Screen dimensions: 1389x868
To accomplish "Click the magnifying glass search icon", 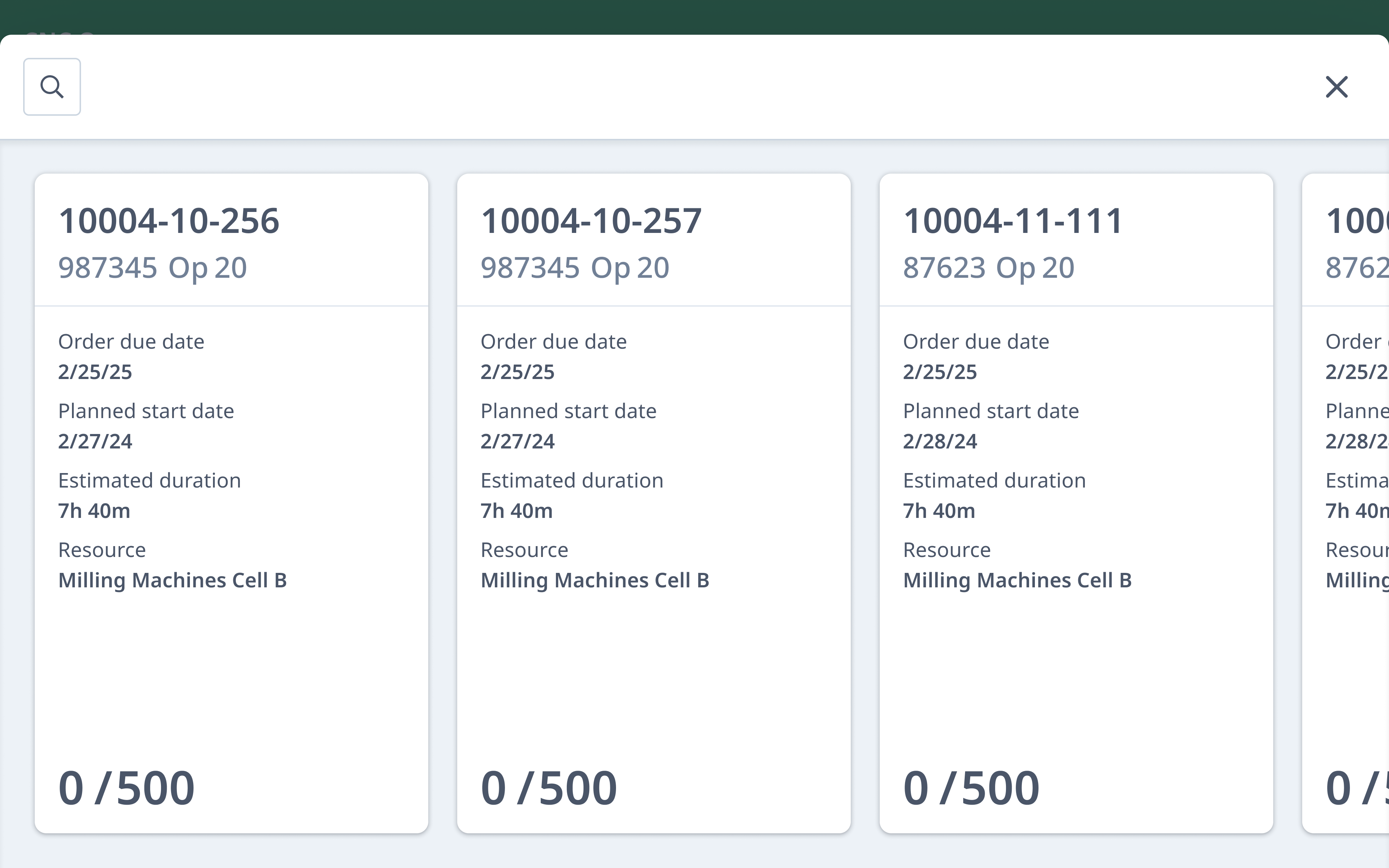I will click(x=52, y=87).
